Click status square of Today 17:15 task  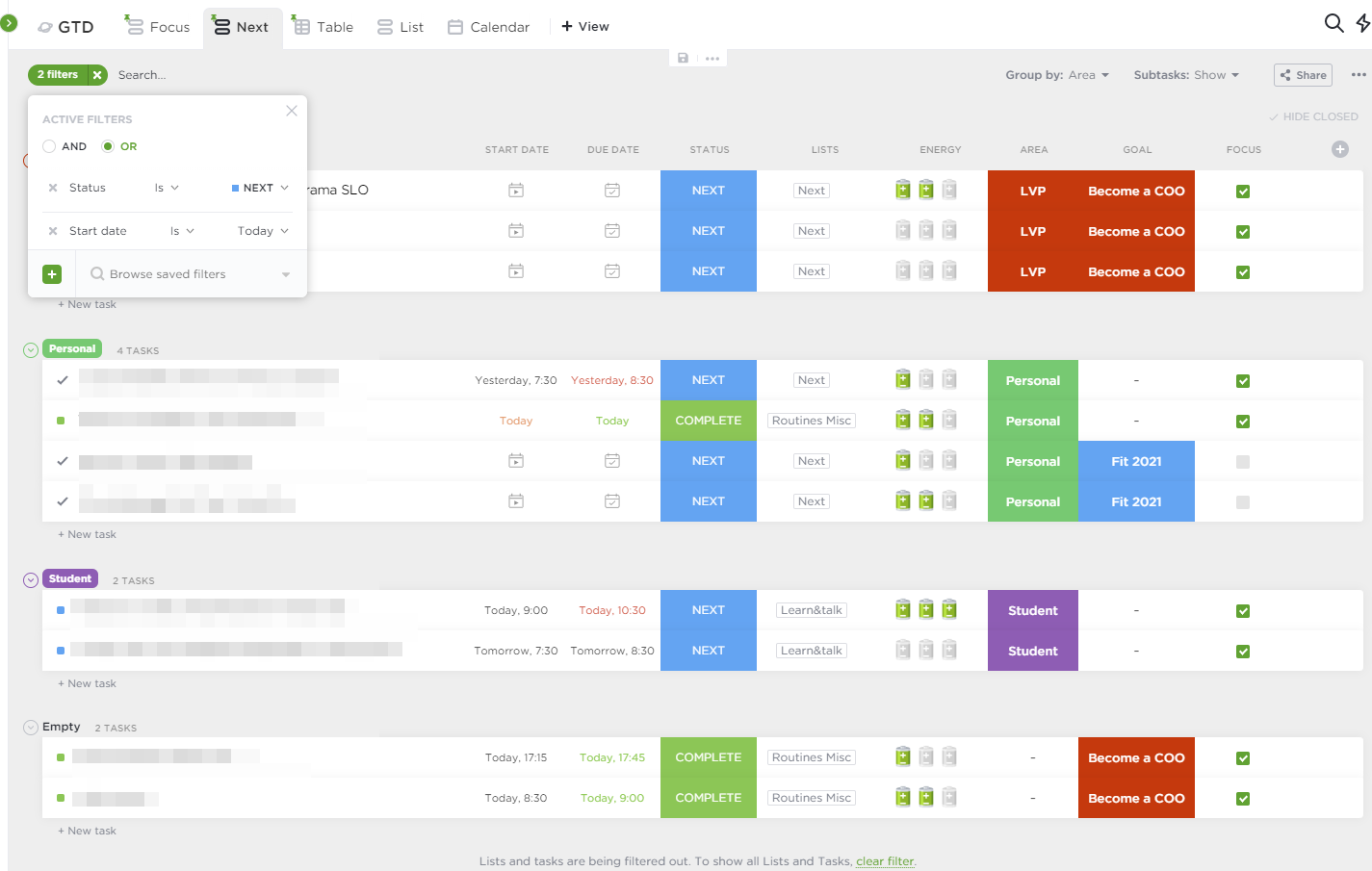61,757
